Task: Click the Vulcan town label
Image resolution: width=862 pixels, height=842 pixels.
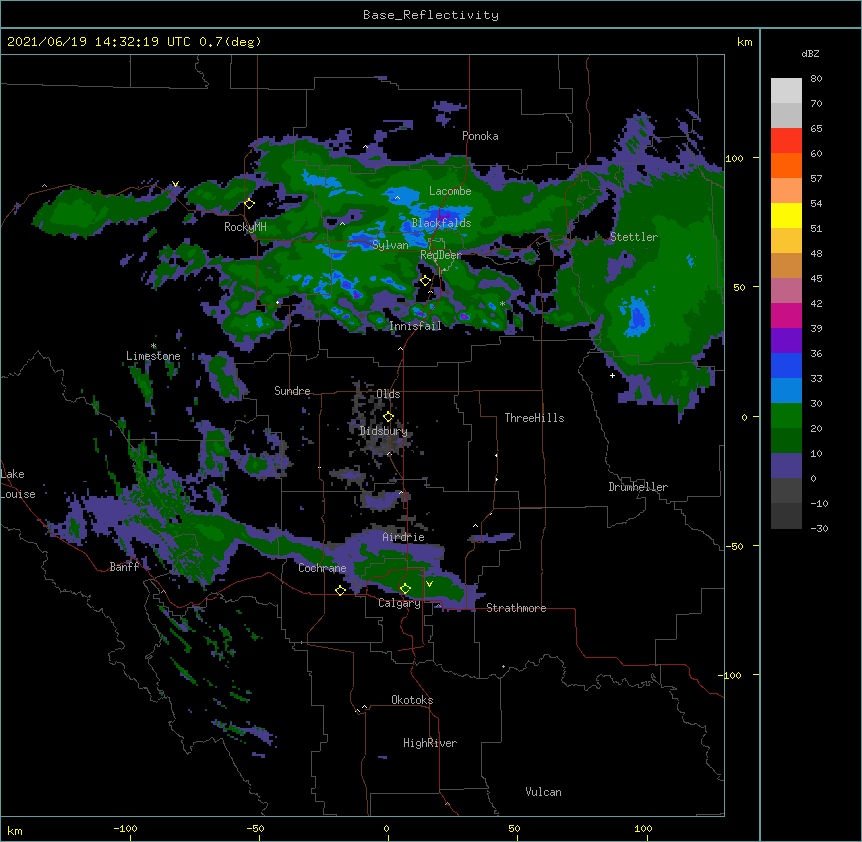Action: [543, 792]
